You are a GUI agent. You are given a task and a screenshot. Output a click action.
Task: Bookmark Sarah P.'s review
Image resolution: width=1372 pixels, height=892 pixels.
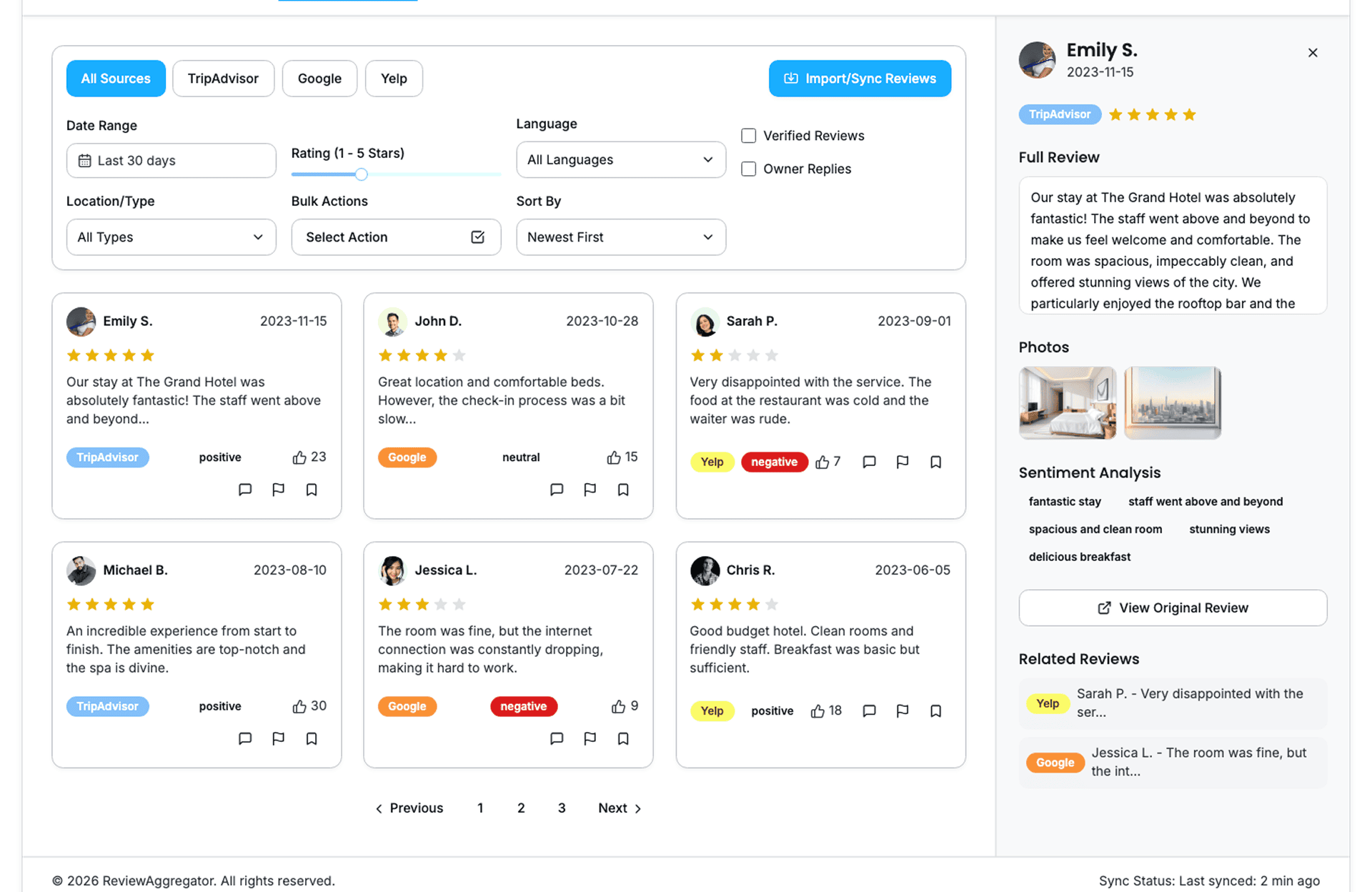[x=935, y=462]
